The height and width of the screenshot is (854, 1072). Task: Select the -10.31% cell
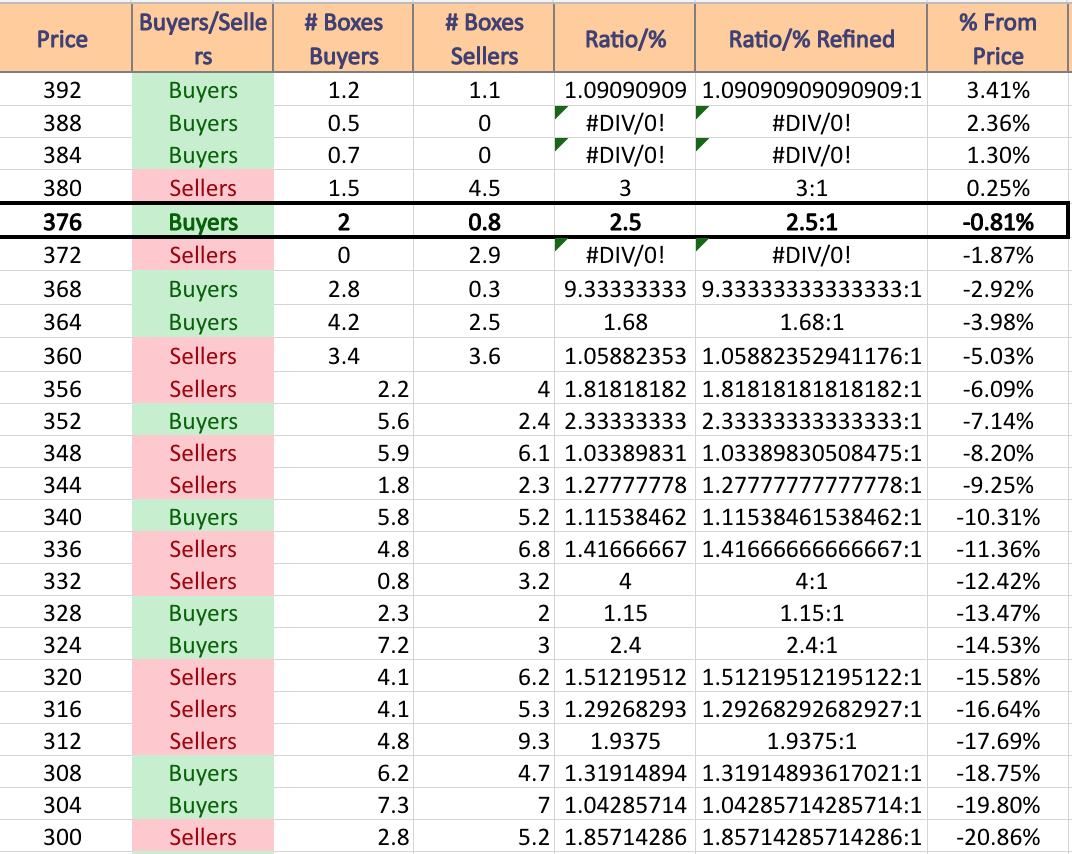point(997,517)
